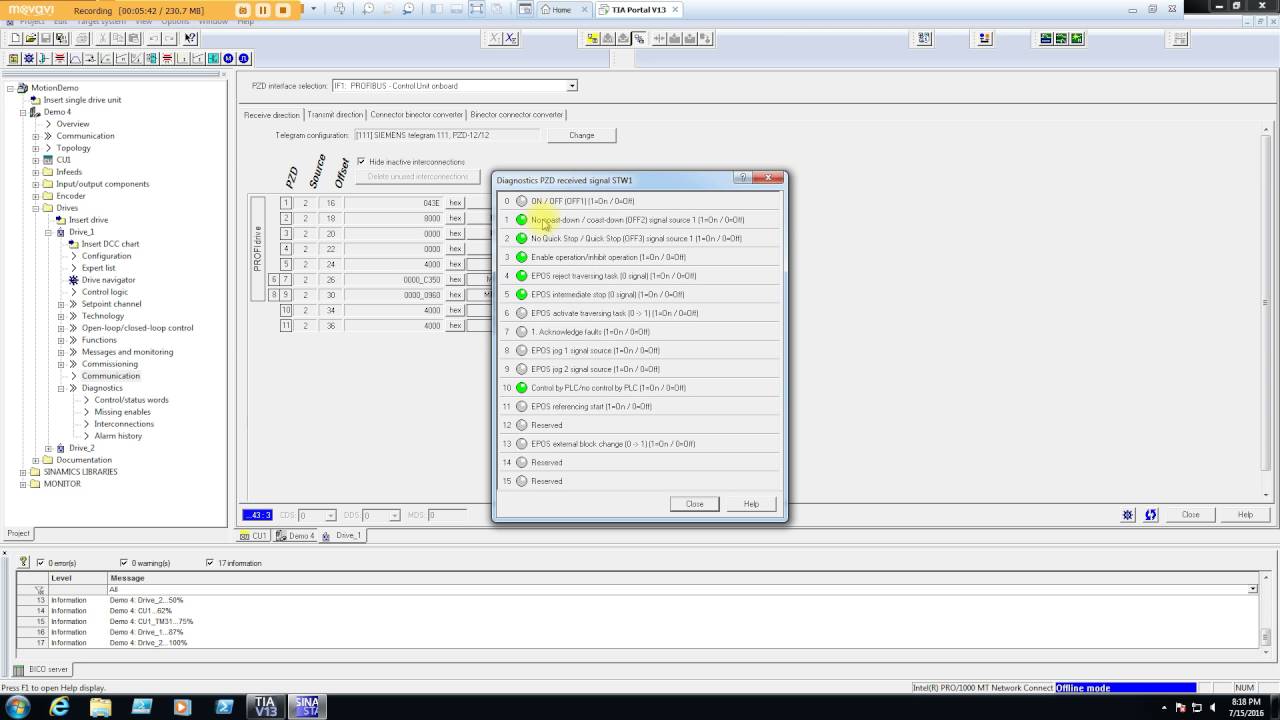Screen dimensions: 1280x720
Task: Click the first green monitor toolbar icon
Action: pos(1046,39)
